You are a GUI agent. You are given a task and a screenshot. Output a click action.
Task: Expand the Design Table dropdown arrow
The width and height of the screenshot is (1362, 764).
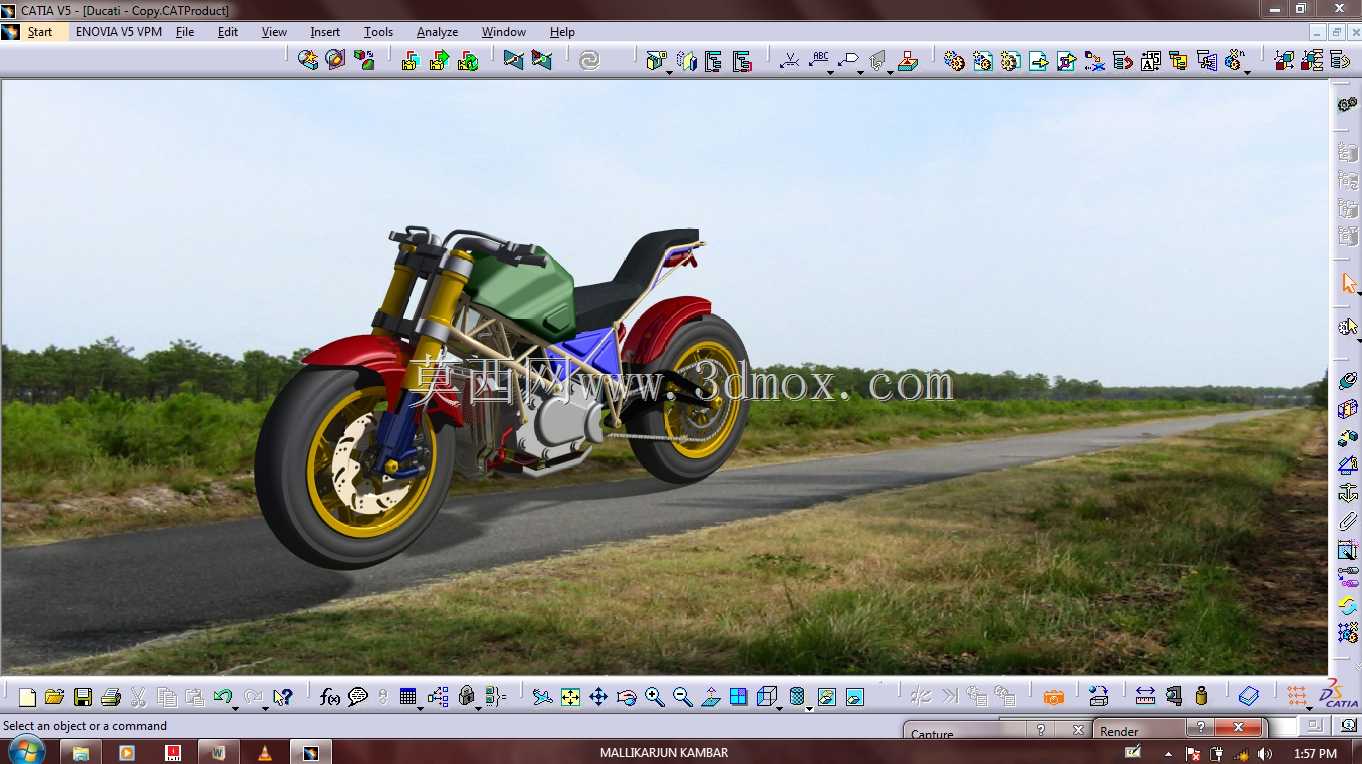coord(419,707)
